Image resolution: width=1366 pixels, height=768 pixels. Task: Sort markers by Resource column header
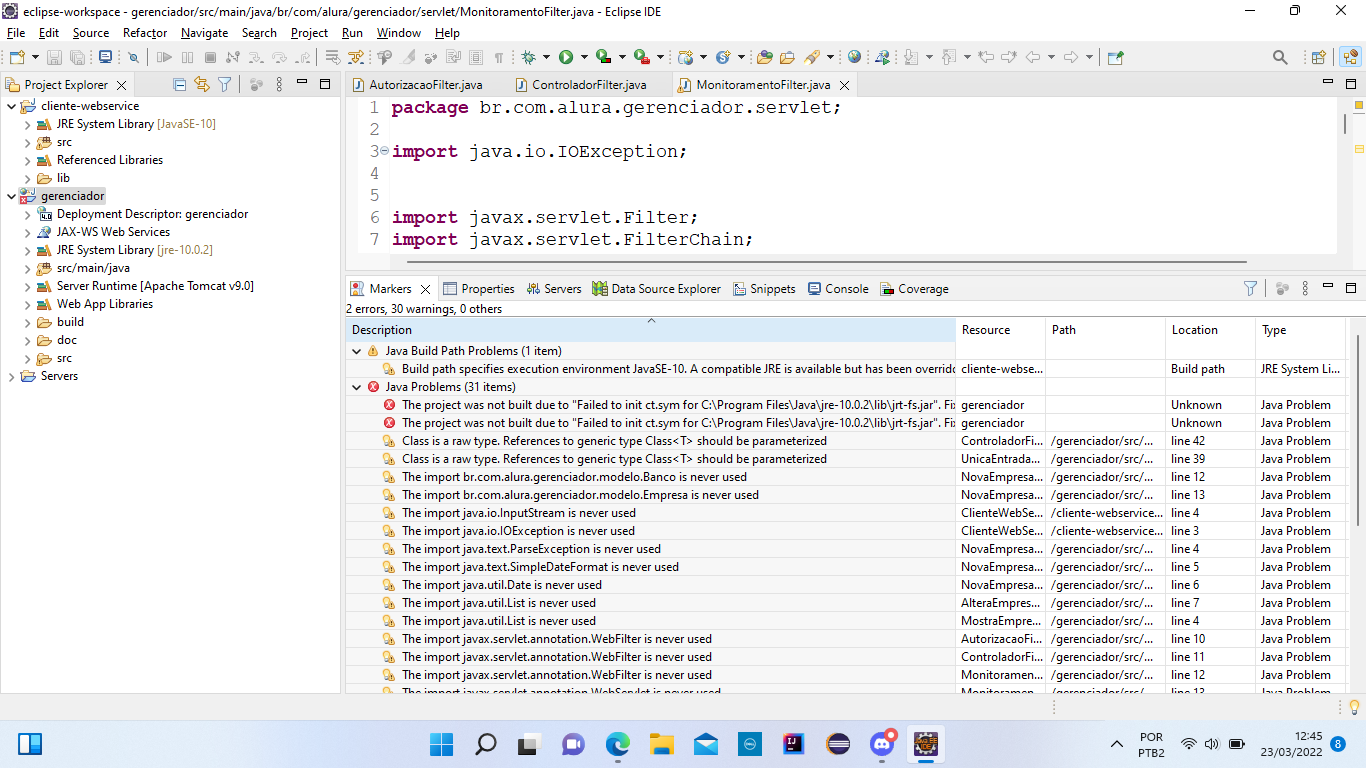pos(1001,330)
